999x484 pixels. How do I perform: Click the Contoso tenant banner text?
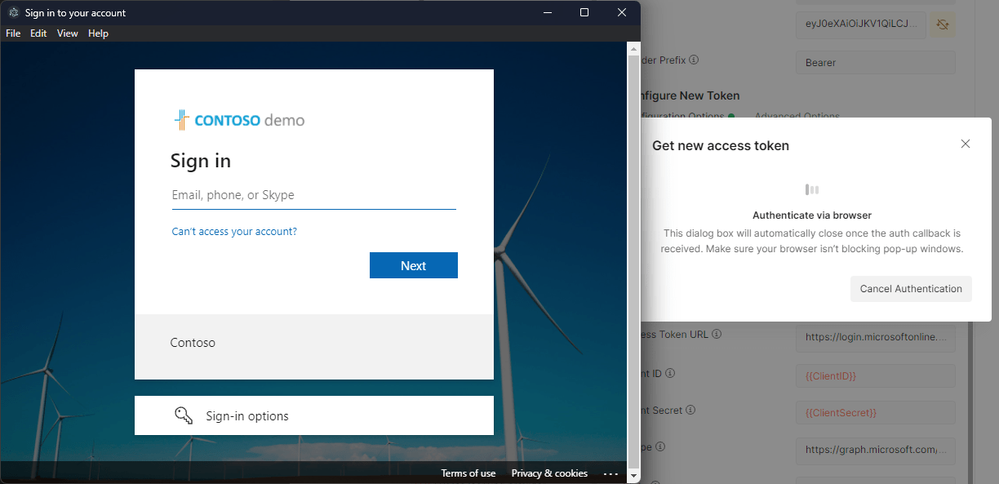(192, 343)
